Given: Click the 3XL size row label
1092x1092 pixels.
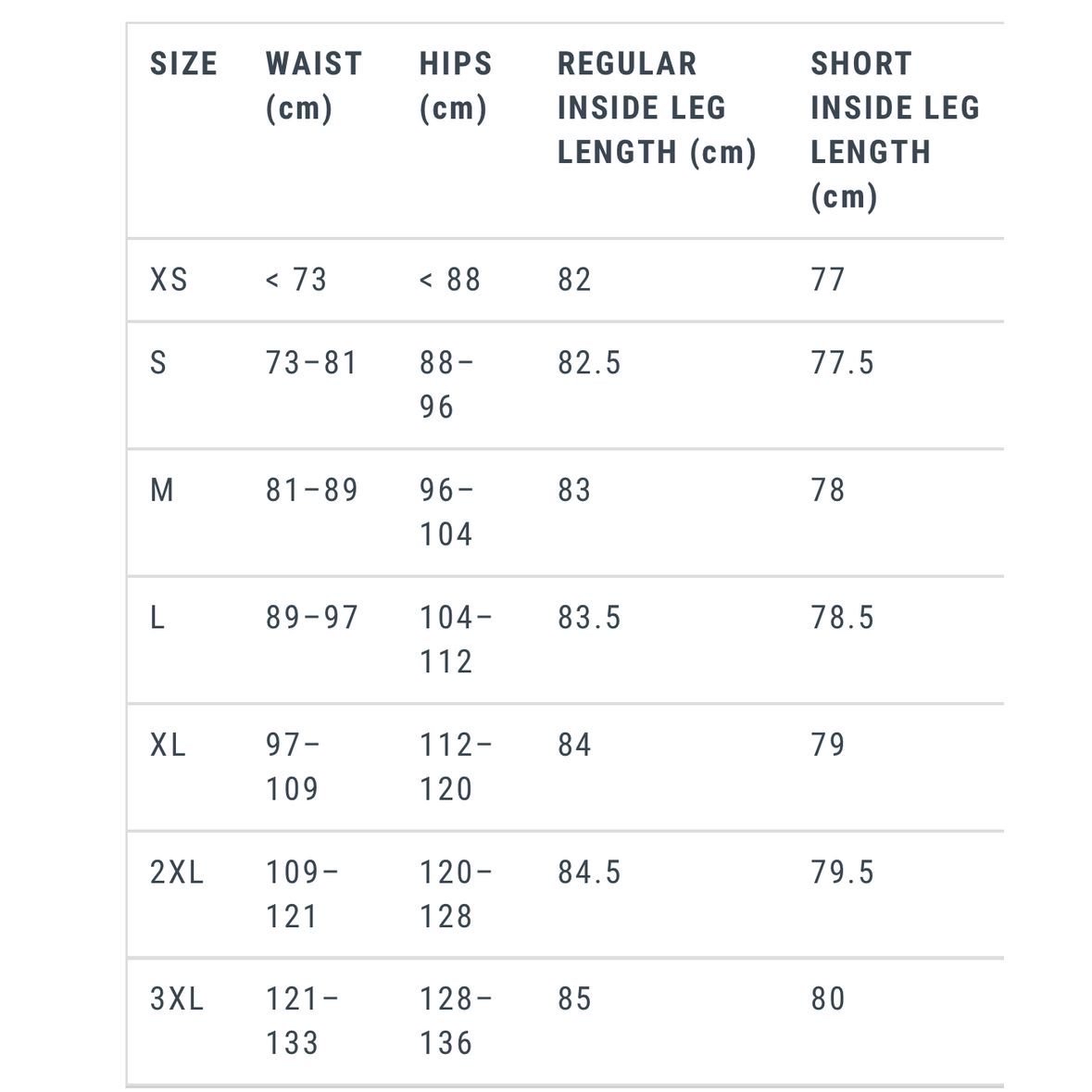Looking at the screenshot, I should (x=176, y=999).
